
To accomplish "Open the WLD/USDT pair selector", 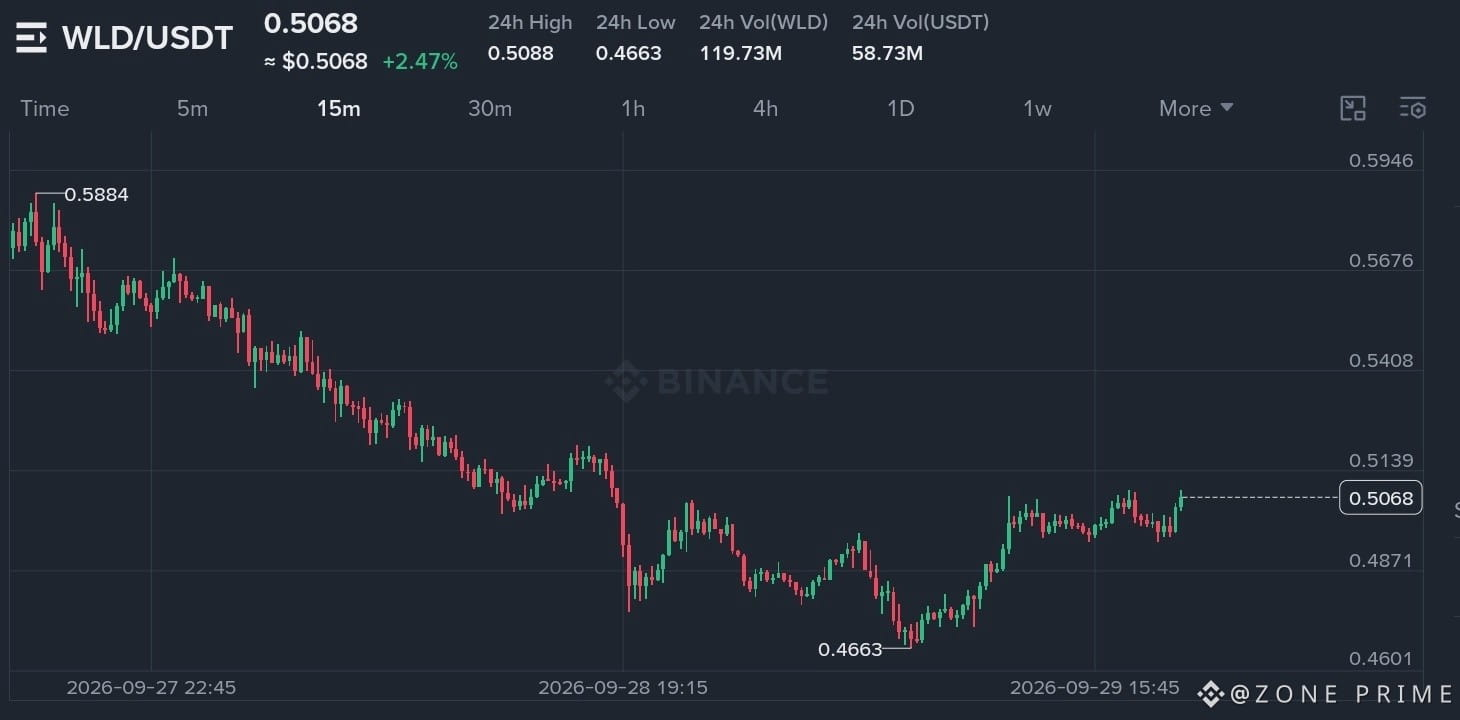I will [147, 38].
